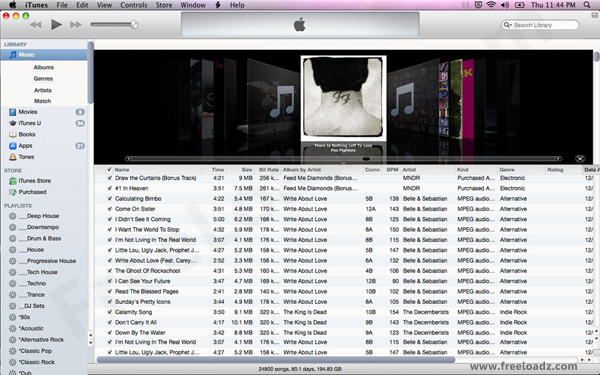Image resolution: width=600 pixels, height=375 pixels.
Task: Uncheck Calamity Song checkbox
Action: pos(109,312)
